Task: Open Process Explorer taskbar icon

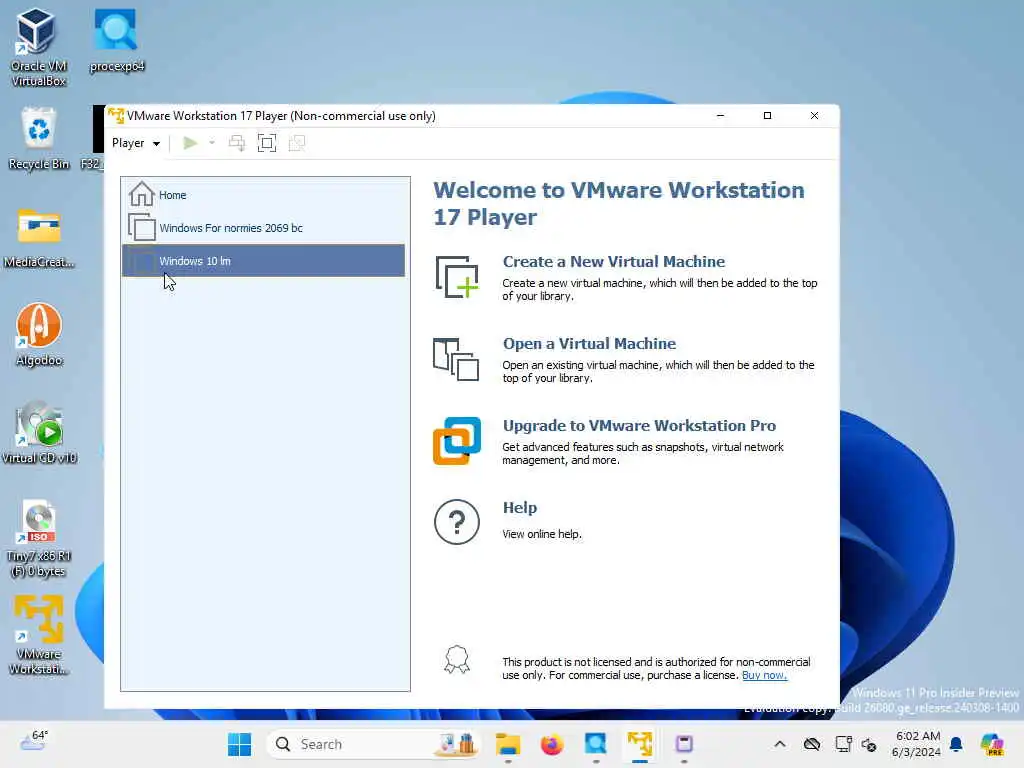Action: (596, 744)
